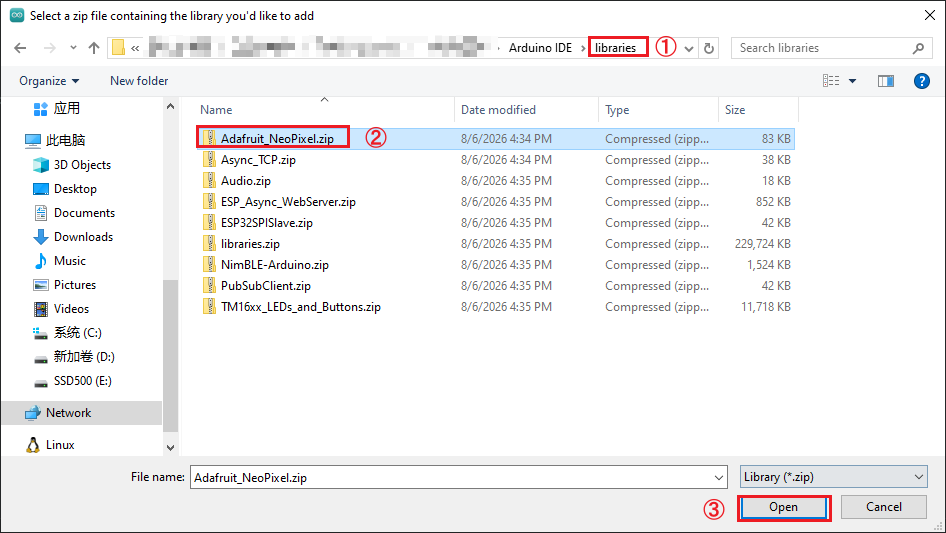Image resolution: width=946 pixels, height=533 pixels.
Task: Click the folder icon in address bar
Action: [118, 48]
